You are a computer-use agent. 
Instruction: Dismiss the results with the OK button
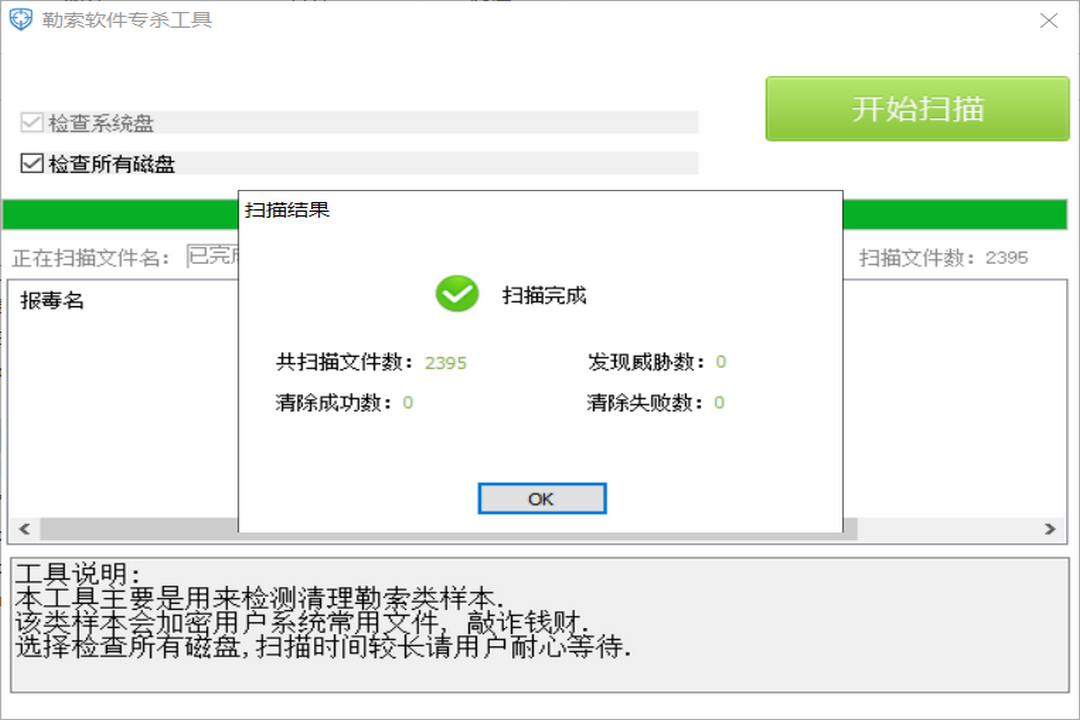pos(541,498)
